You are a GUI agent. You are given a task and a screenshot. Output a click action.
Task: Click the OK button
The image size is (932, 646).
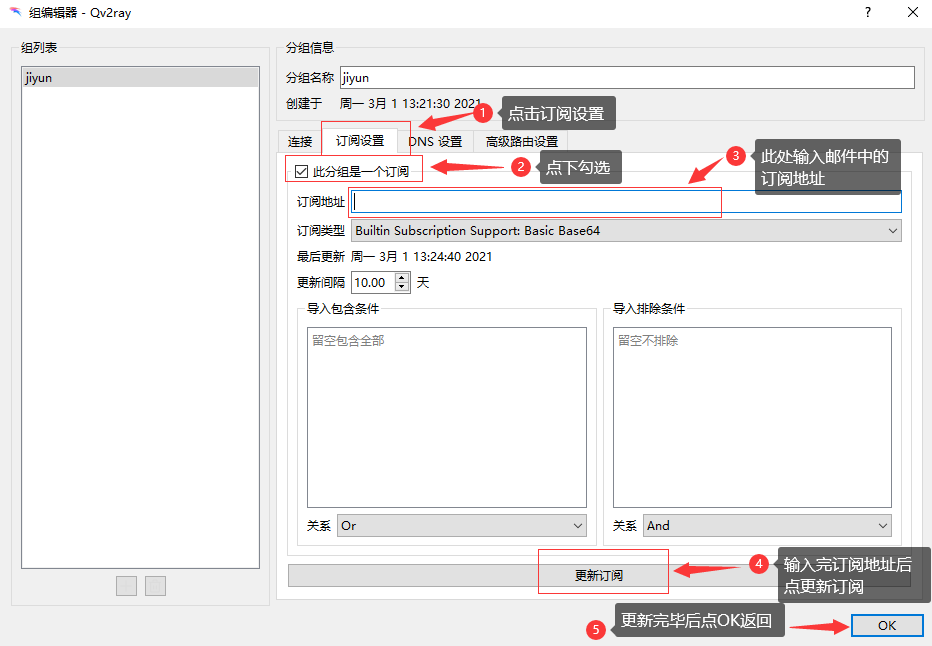point(887,625)
